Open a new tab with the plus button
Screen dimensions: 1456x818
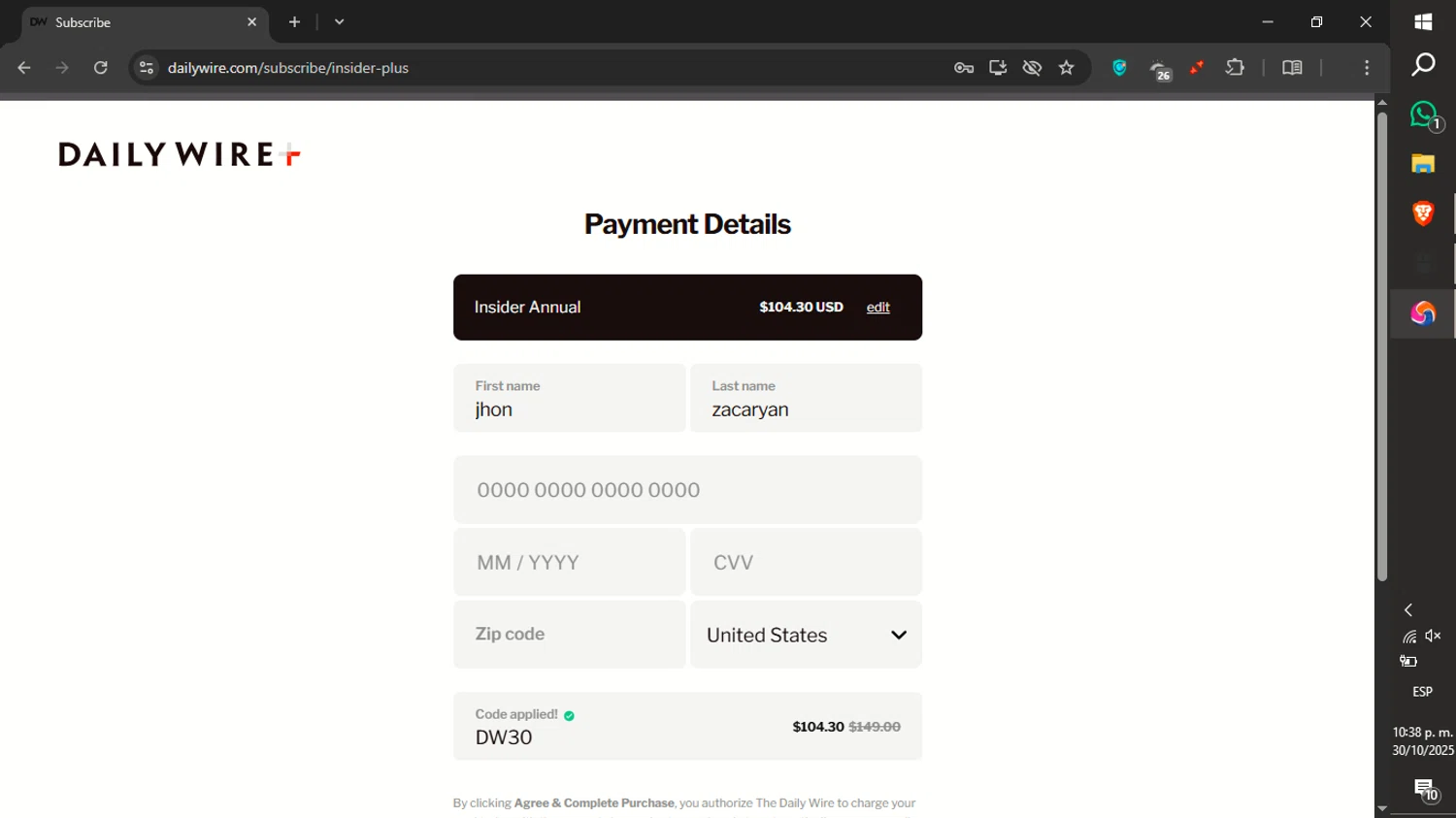click(x=294, y=21)
